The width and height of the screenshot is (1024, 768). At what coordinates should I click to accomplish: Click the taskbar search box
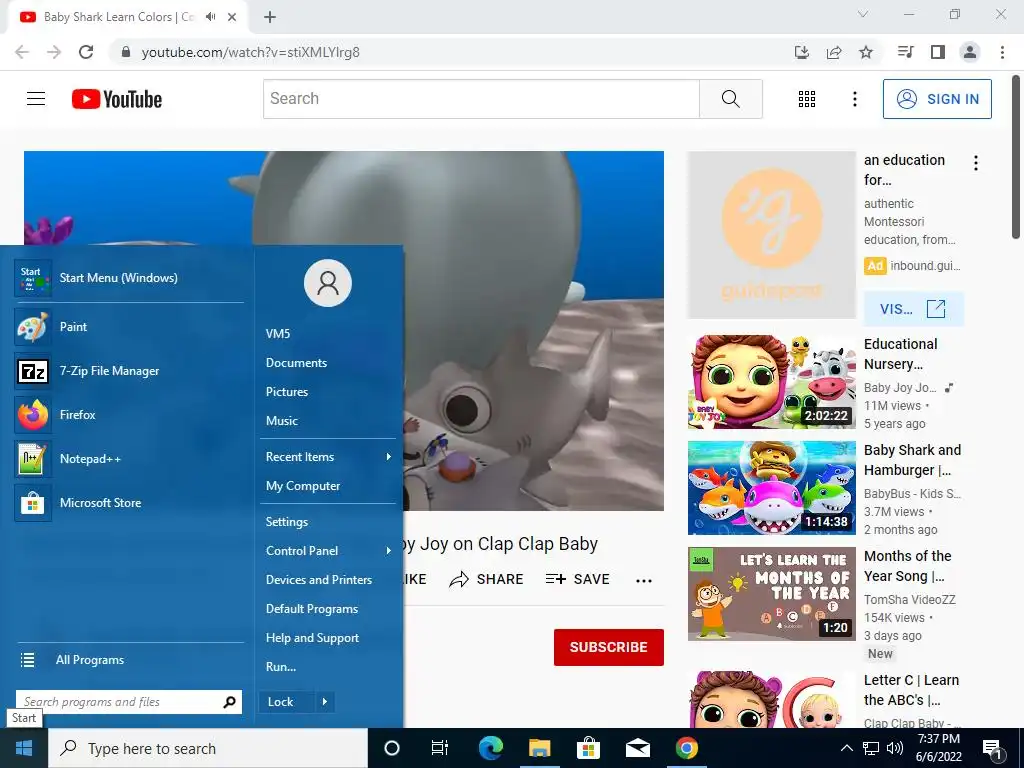tap(208, 748)
